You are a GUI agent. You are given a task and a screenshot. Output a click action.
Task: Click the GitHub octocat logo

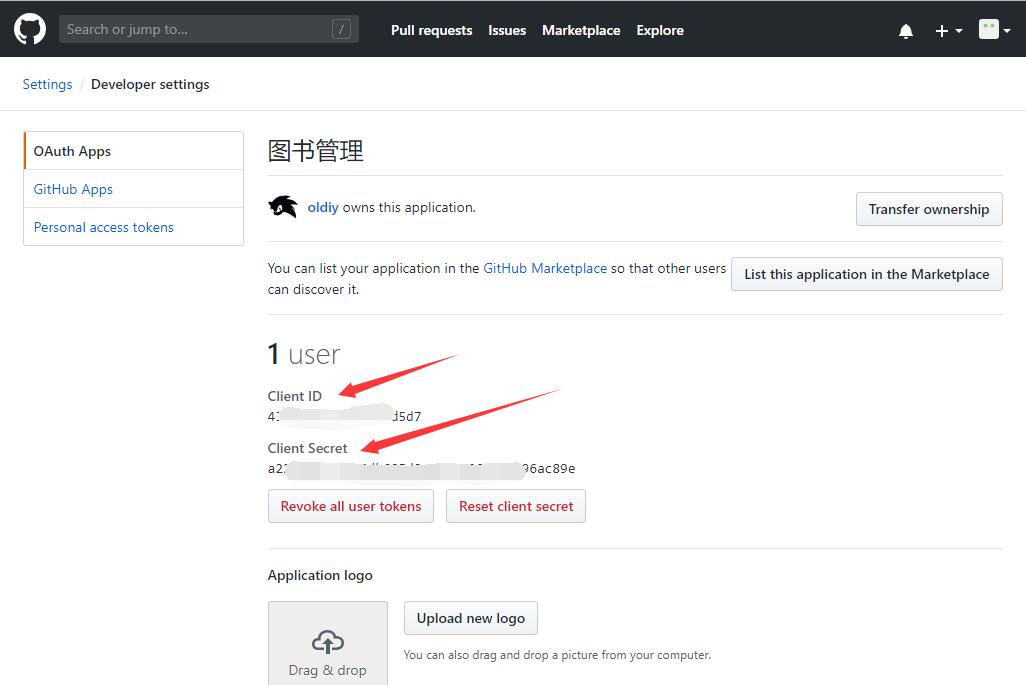[30, 29]
